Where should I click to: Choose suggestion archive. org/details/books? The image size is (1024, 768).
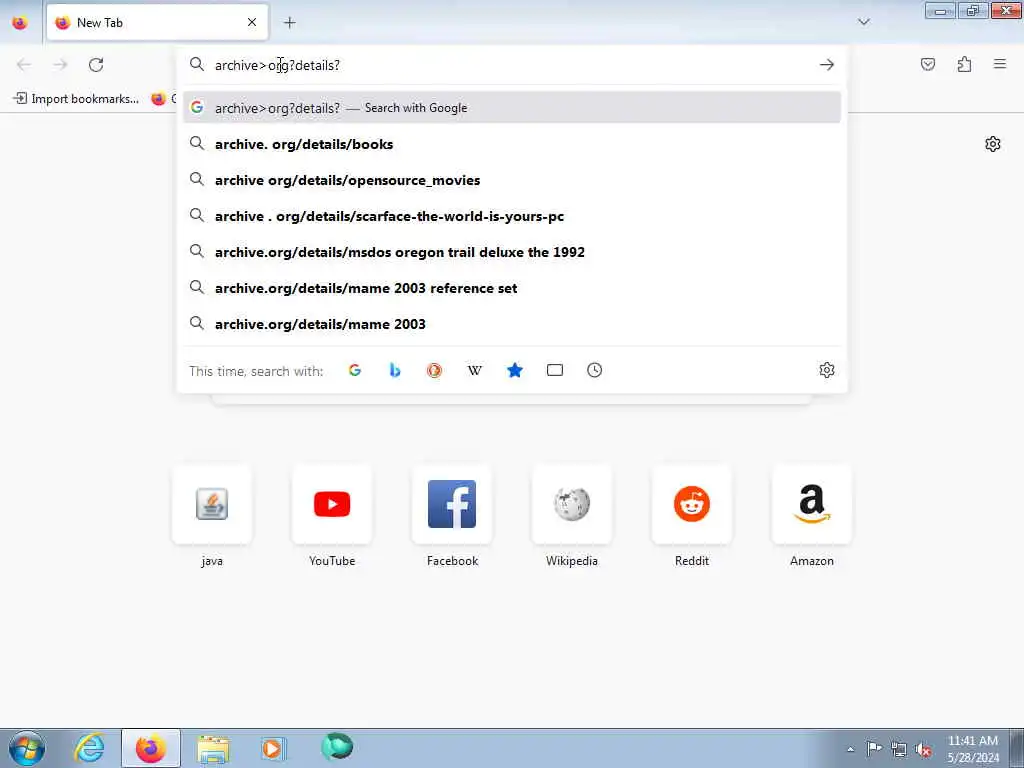tap(512, 144)
